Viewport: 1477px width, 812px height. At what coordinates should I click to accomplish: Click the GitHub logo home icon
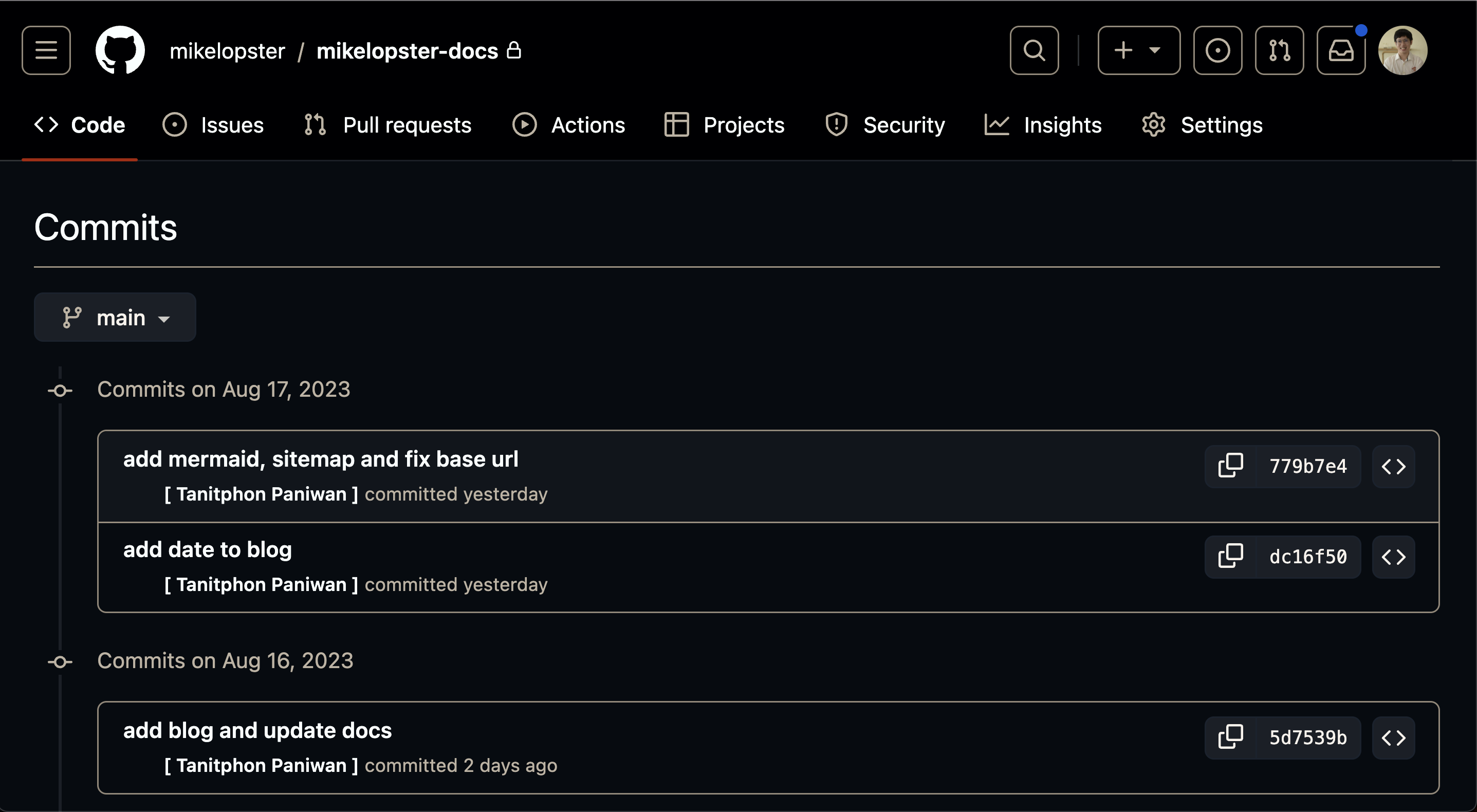[120, 50]
